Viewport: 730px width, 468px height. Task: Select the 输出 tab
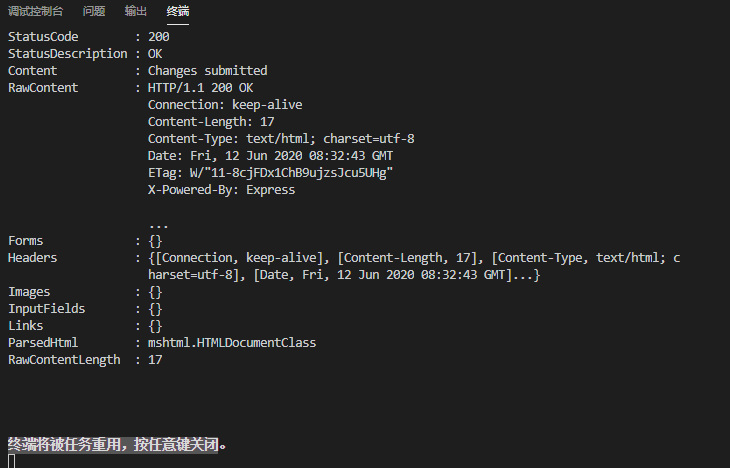point(135,11)
